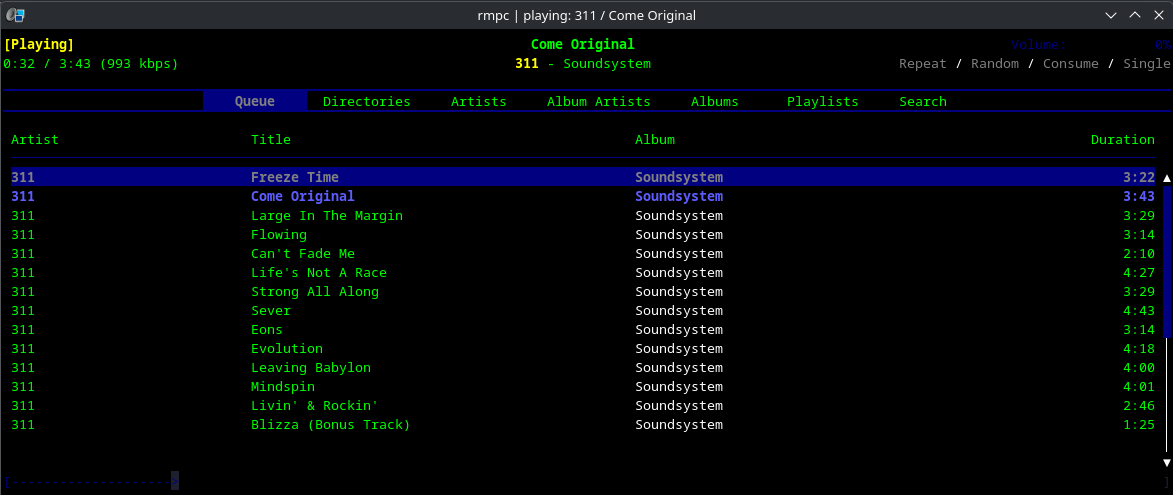This screenshot has width=1173, height=495.
Task: Select Strong All Along track
Action: click(x=583, y=292)
